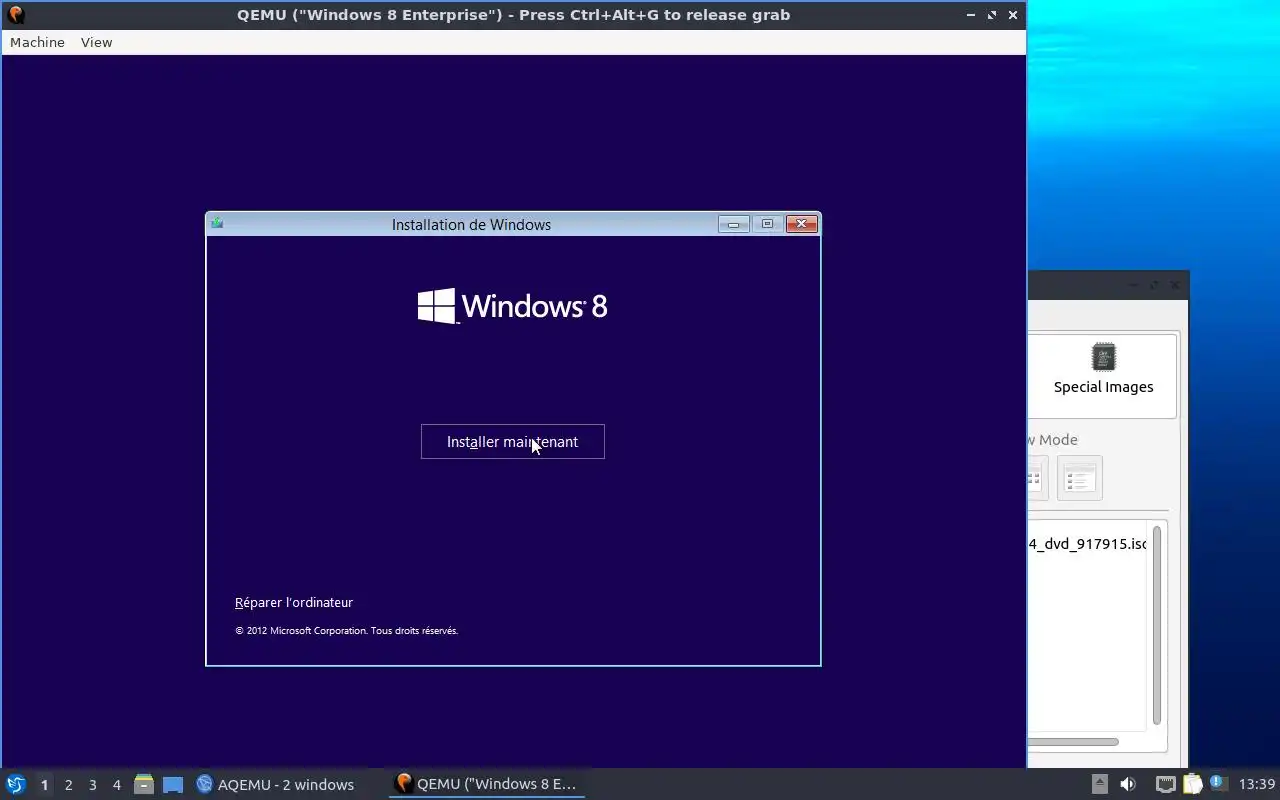Screen dimensions: 1280x800
Task: Open the Lubuntu start menu icon
Action: pyautogui.click(x=16, y=784)
